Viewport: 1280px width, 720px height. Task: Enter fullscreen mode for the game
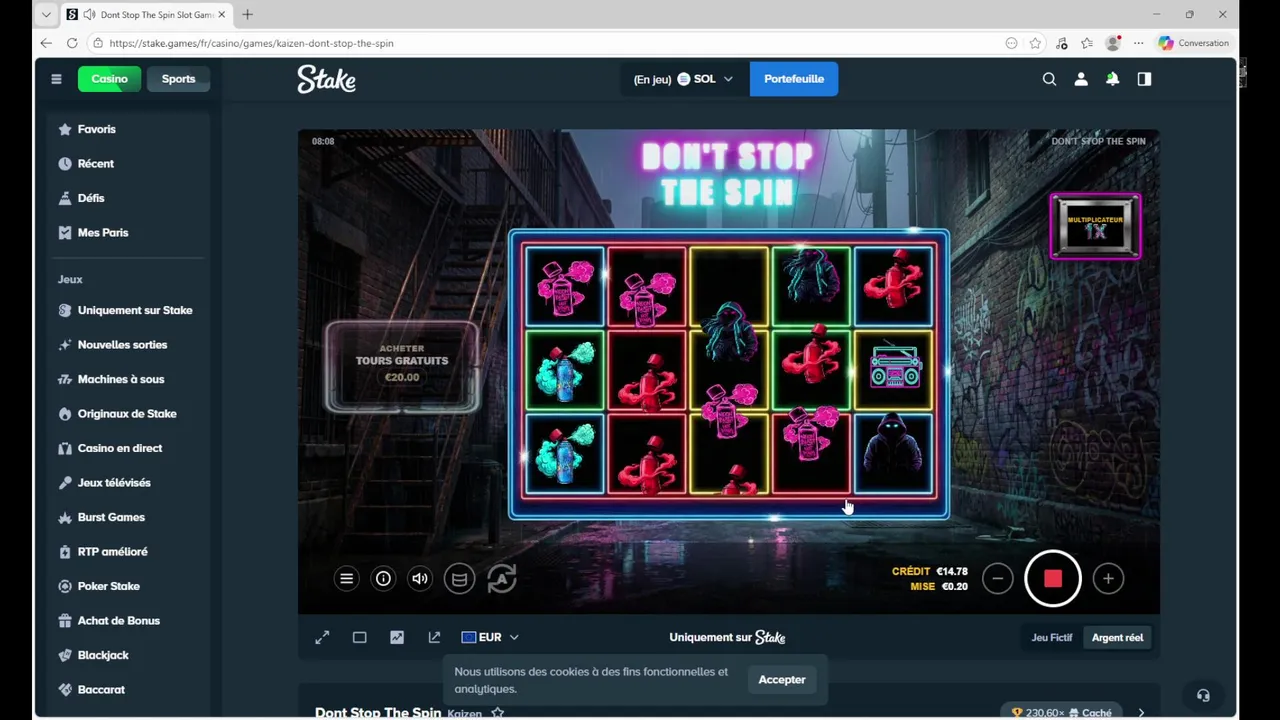(x=322, y=637)
